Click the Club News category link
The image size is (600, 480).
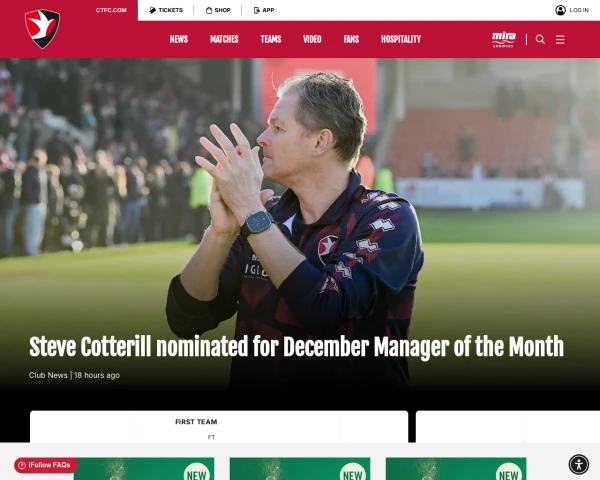48,375
